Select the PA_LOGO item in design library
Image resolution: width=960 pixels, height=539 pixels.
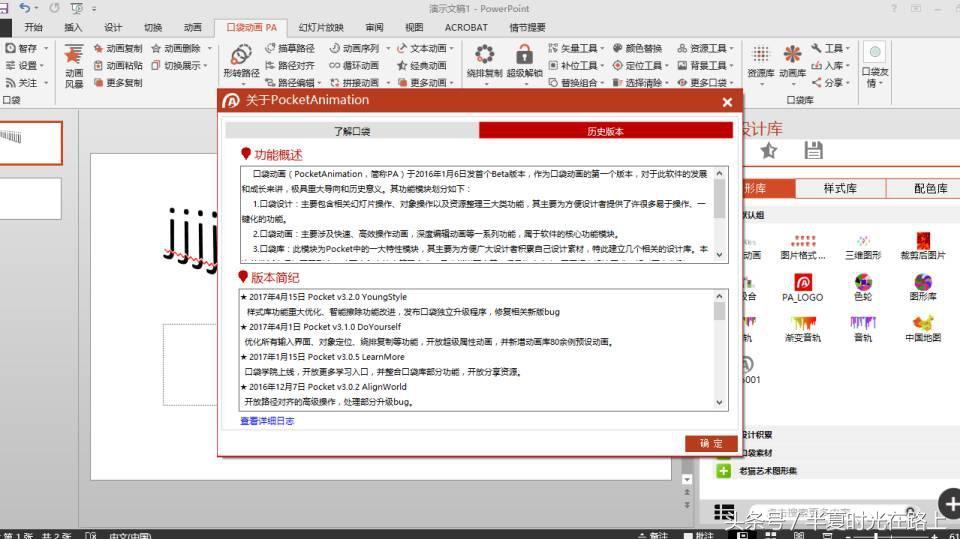coord(802,287)
